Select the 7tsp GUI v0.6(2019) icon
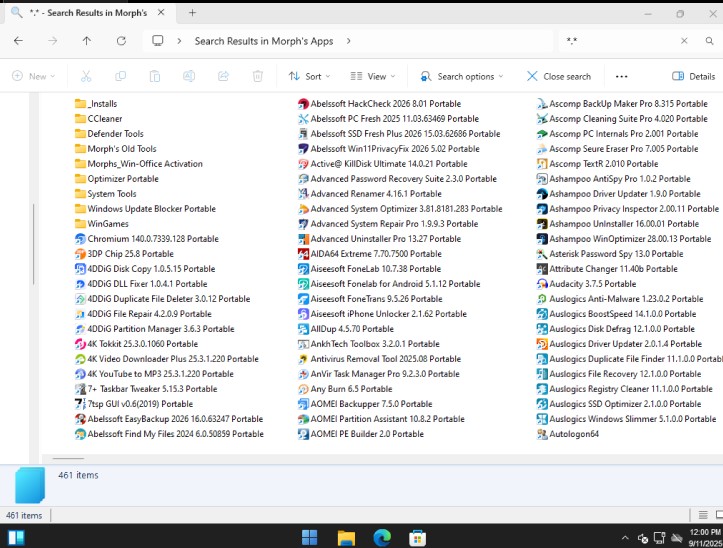Screen dimensions: 723x548 pyautogui.click(x=80, y=404)
